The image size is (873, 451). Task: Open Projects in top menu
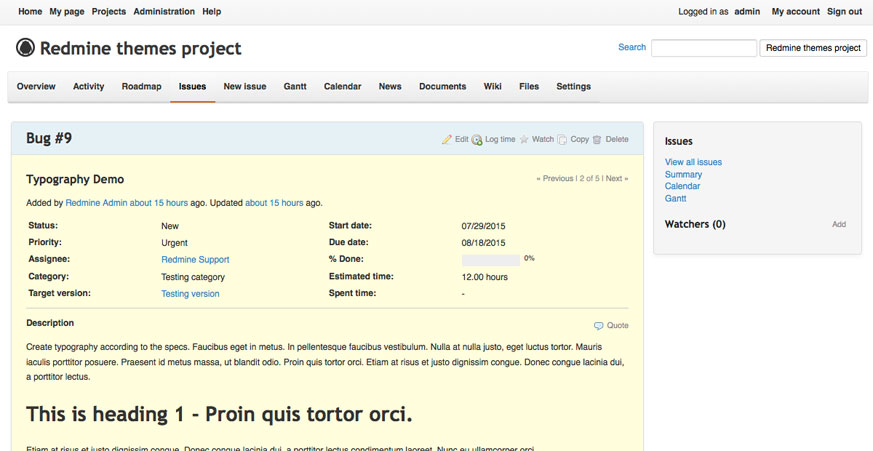(109, 11)
